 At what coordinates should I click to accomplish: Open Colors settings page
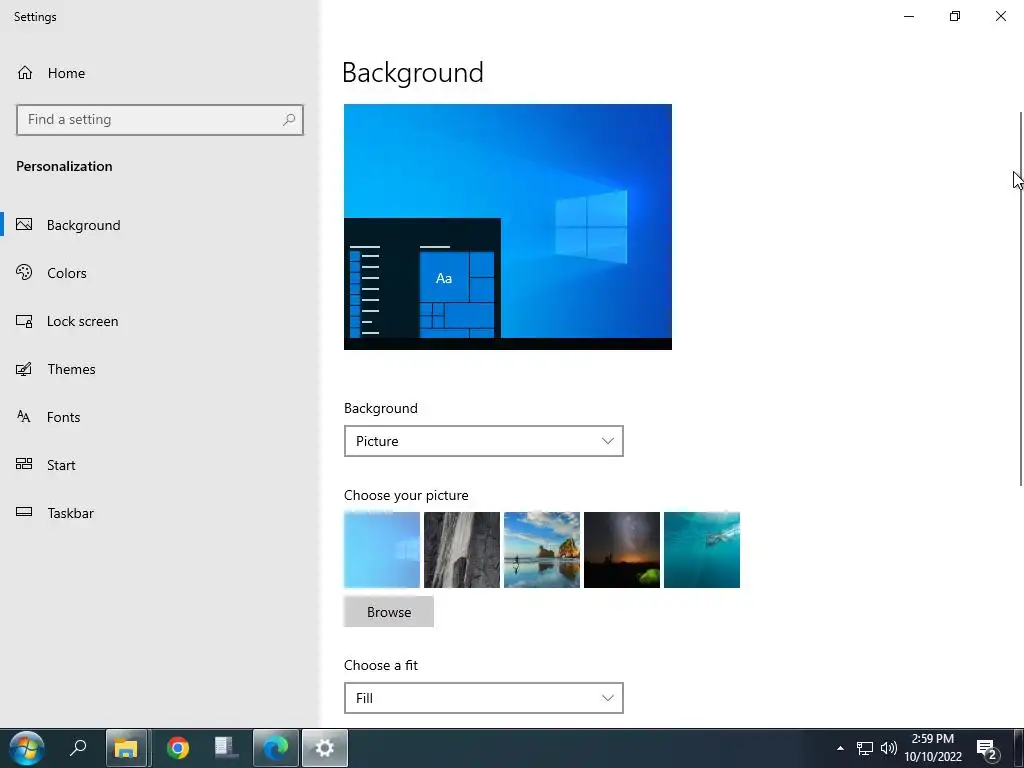point(67,273)
